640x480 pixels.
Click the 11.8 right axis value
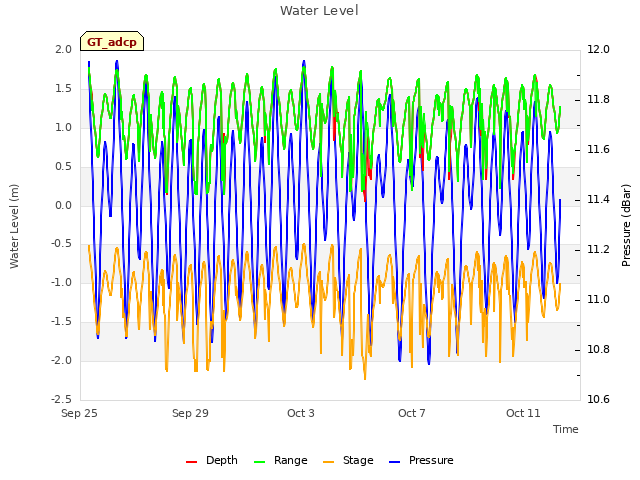[x=598, y=100]
